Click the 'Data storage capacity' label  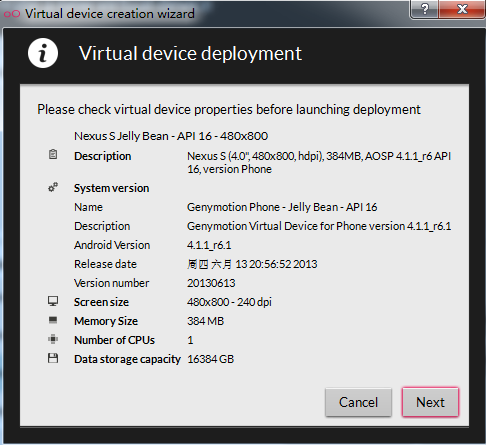(127, 359)
